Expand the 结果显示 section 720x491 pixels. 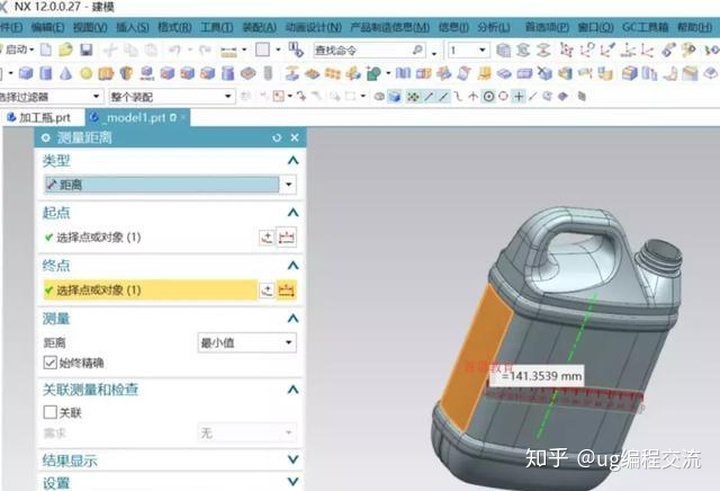(x=292, y=459)
